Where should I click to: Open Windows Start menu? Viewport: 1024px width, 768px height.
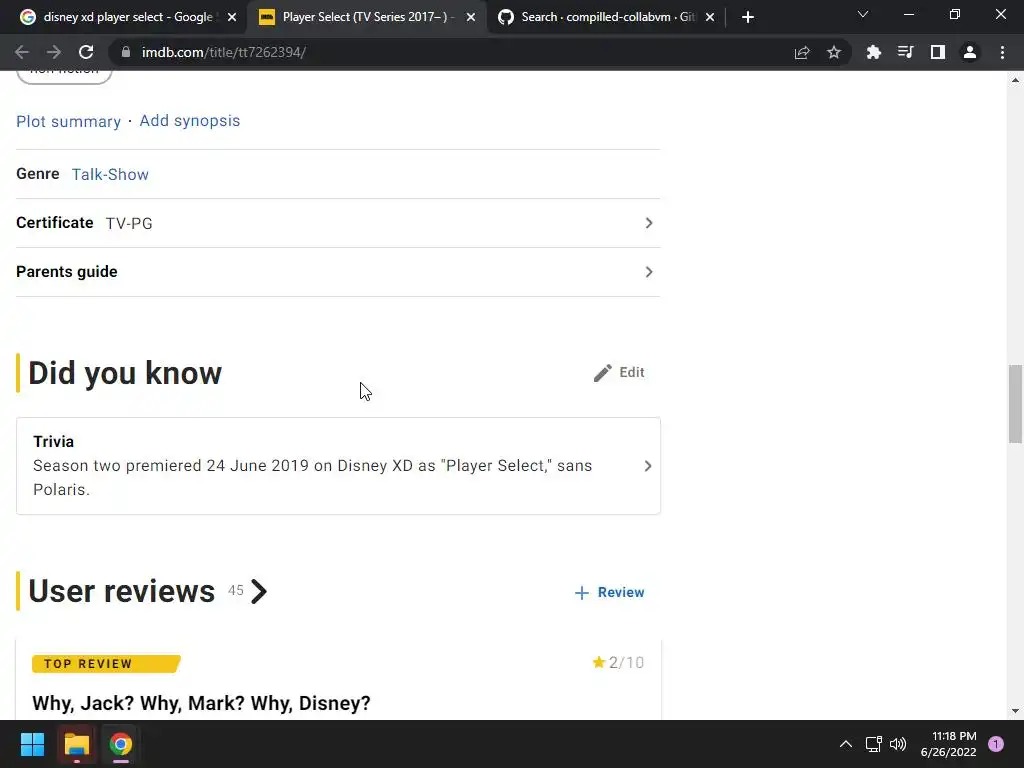[32, 744]
